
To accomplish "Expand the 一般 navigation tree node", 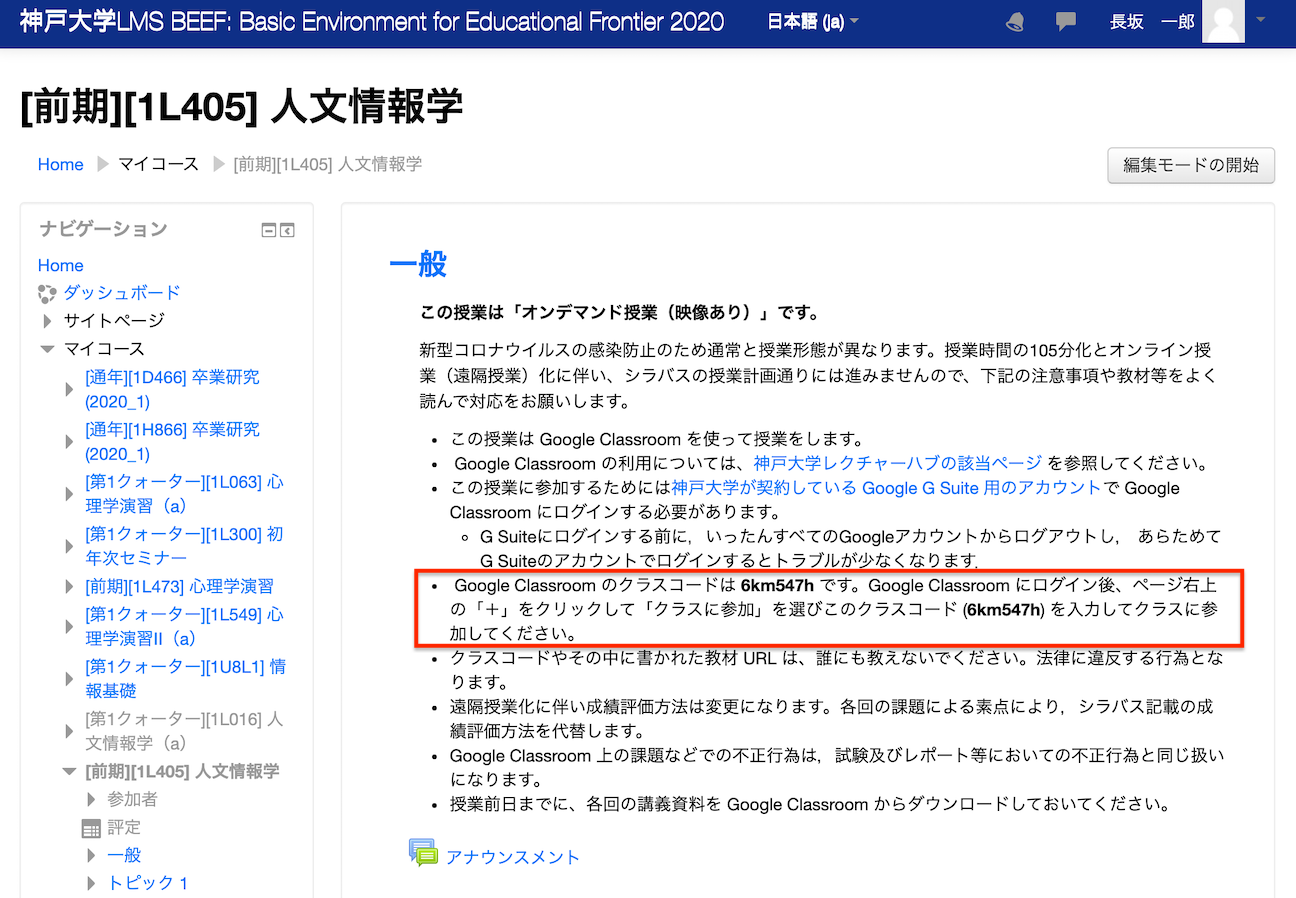I will (91, 855).
